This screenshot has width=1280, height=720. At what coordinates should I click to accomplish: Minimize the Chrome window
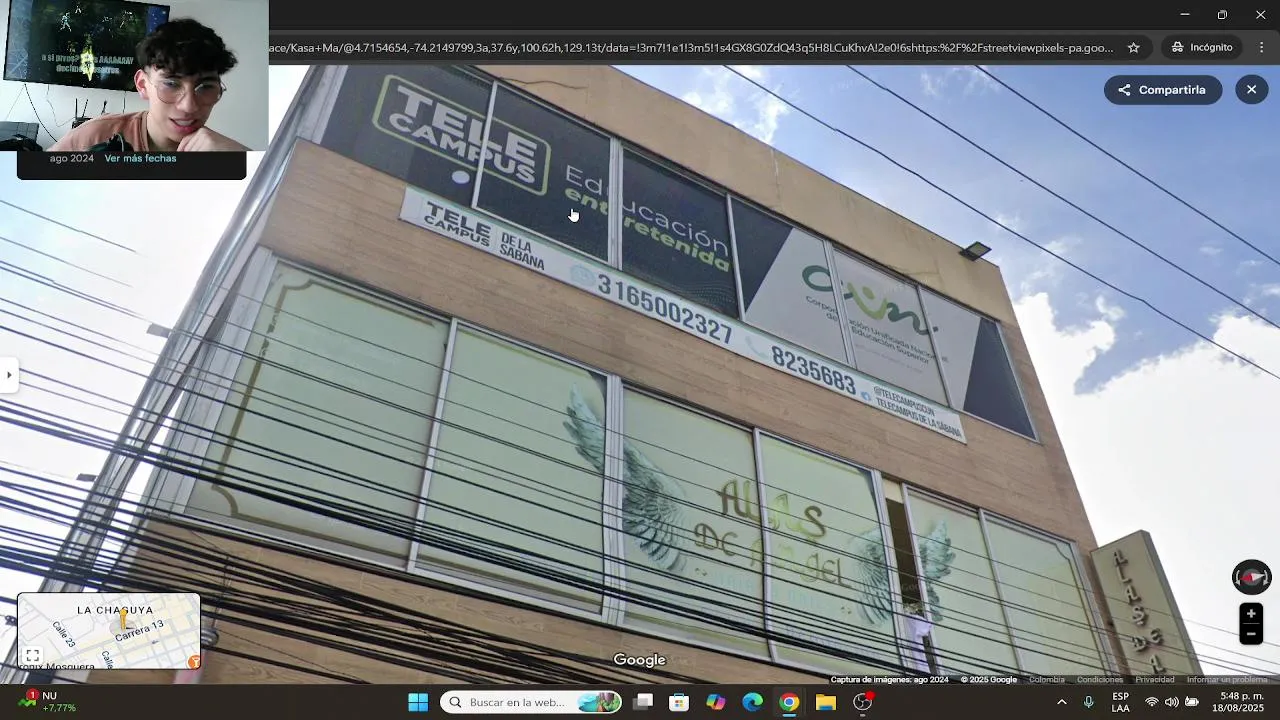tap(1185, 15)
